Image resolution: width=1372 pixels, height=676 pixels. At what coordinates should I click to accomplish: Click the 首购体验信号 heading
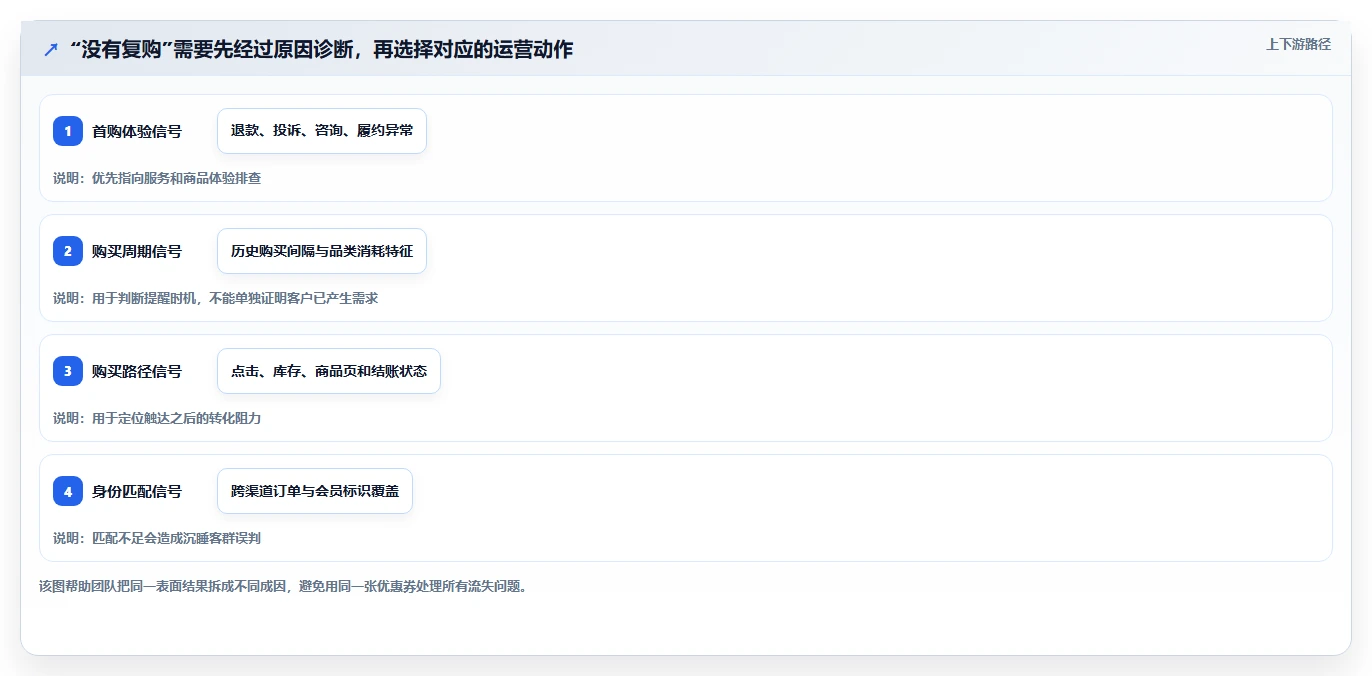137,131
